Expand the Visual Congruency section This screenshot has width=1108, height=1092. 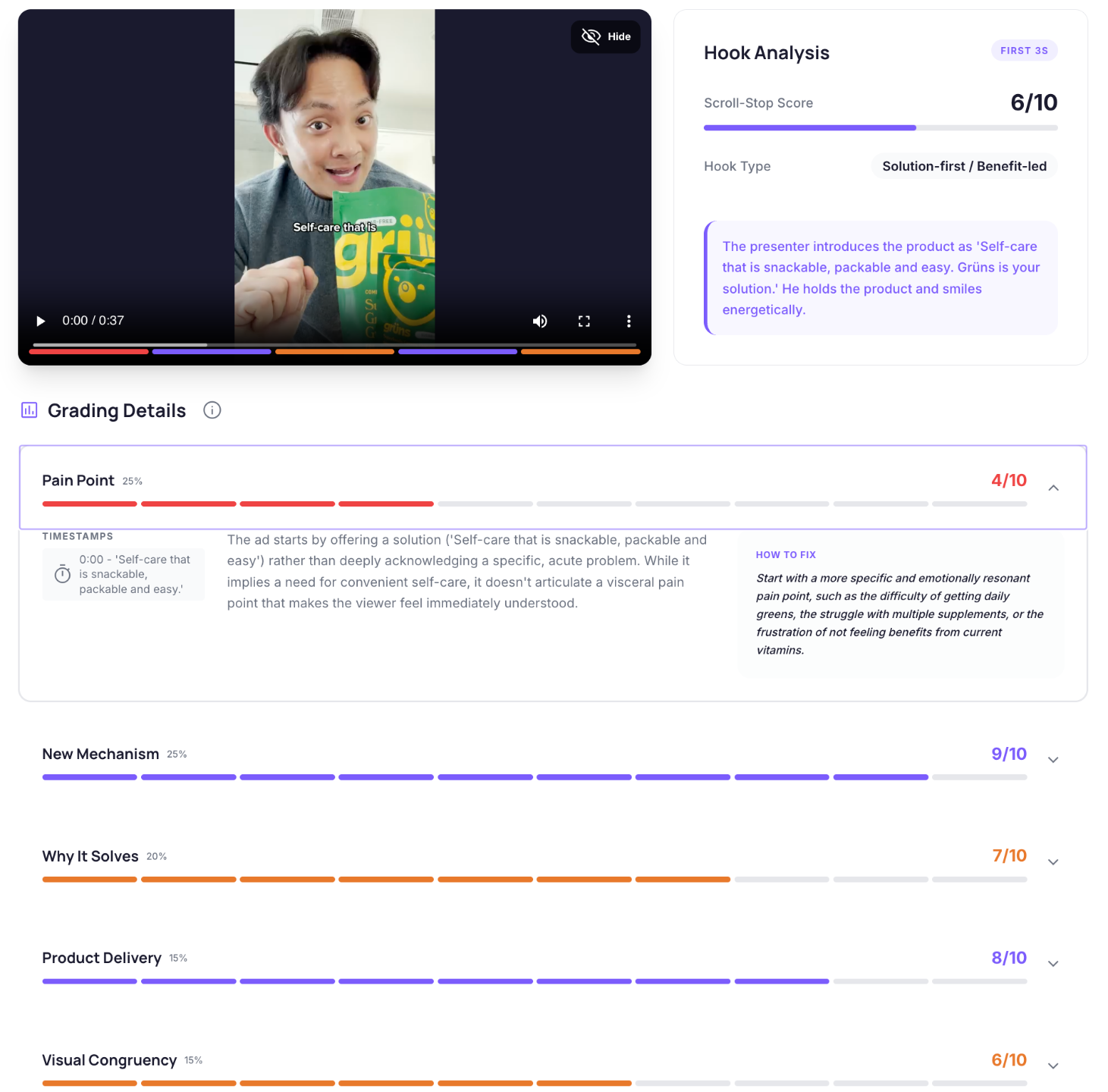(1053, 1065)
